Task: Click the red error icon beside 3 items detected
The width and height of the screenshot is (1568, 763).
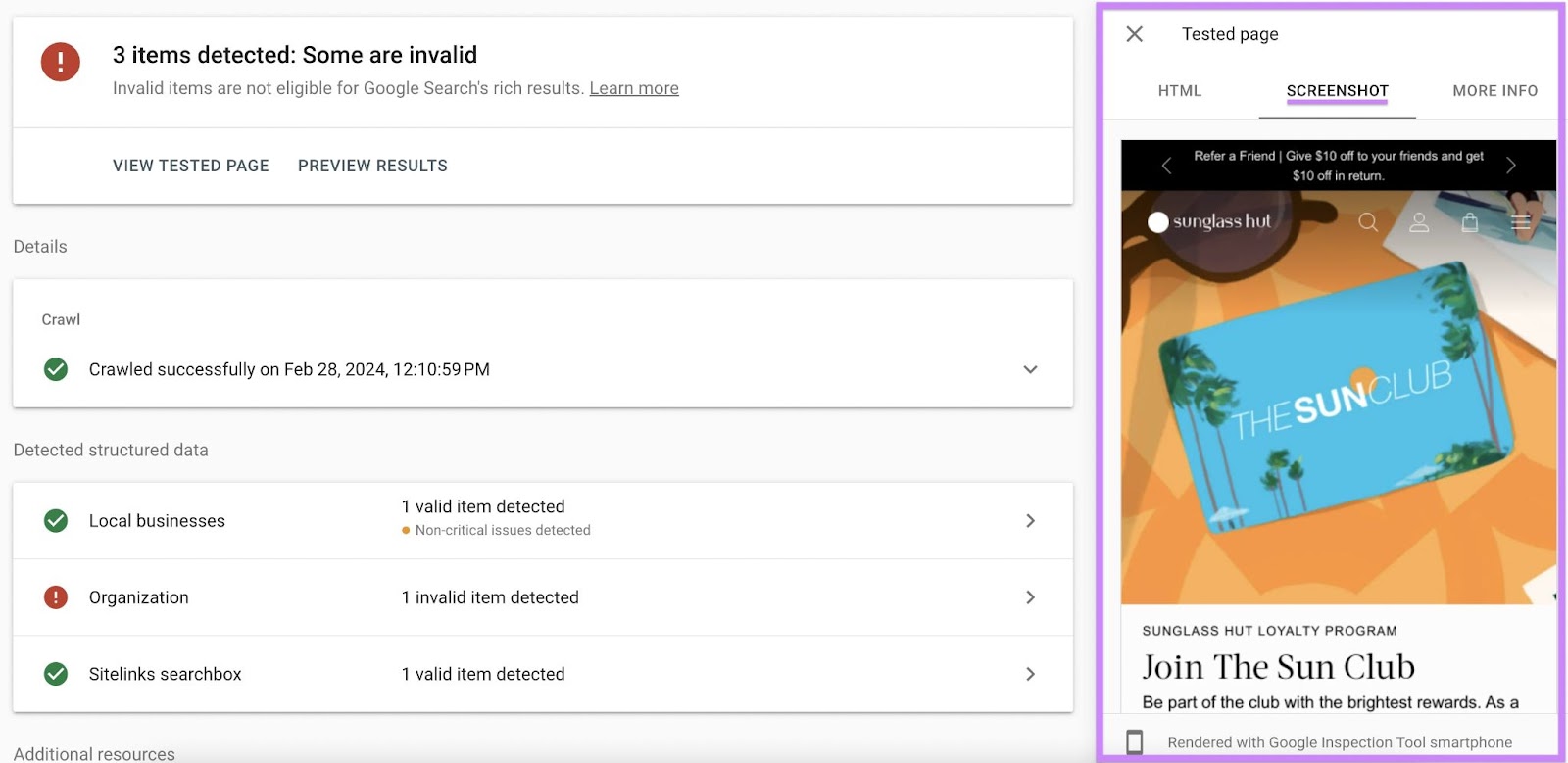Action: (61, 62)
